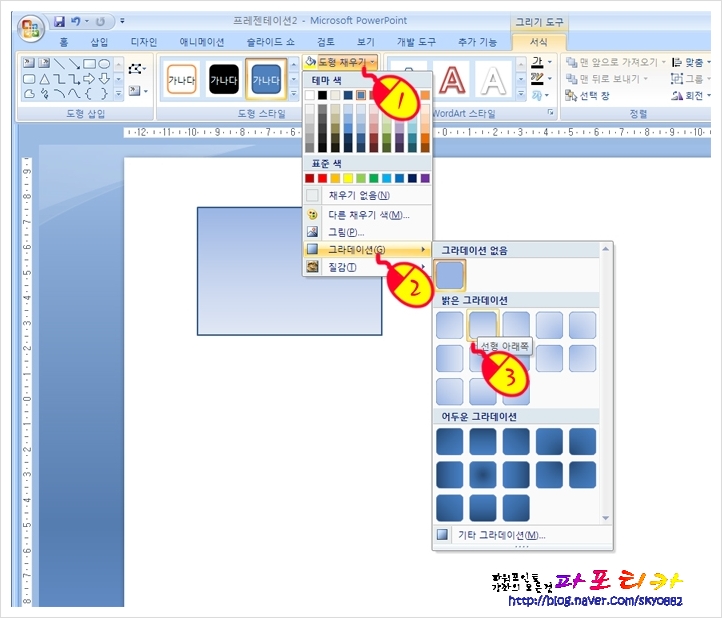Viewport: 722px width, 618px height.
Task: Choose the straight line shape
Action: click(59, 64)
